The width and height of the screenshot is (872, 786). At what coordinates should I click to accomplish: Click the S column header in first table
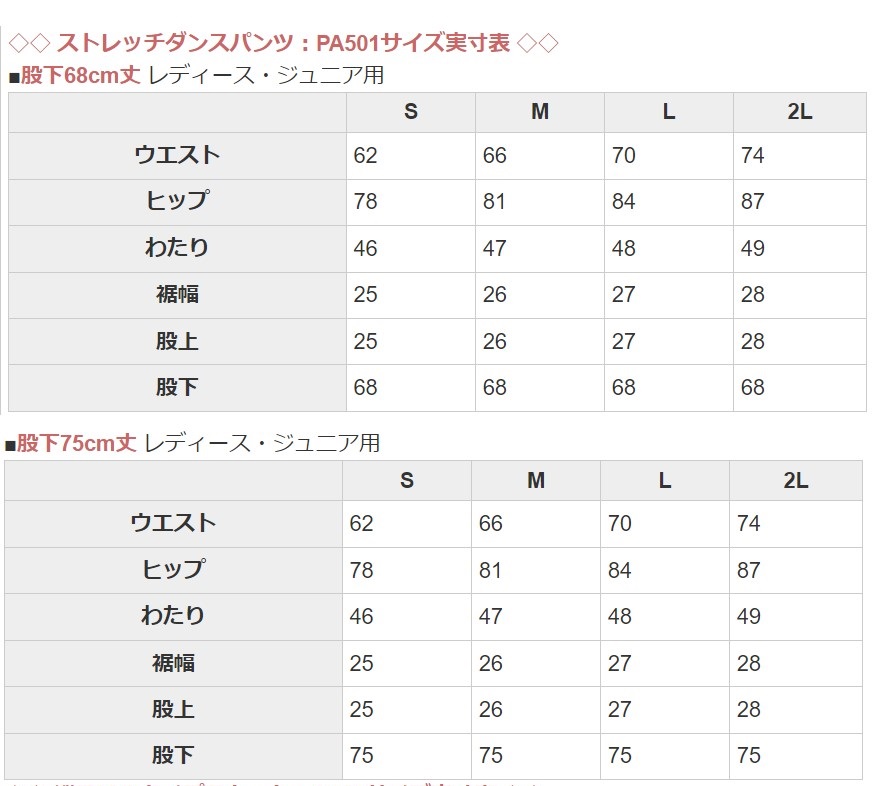pyautogui.click(x=411, y=112)
